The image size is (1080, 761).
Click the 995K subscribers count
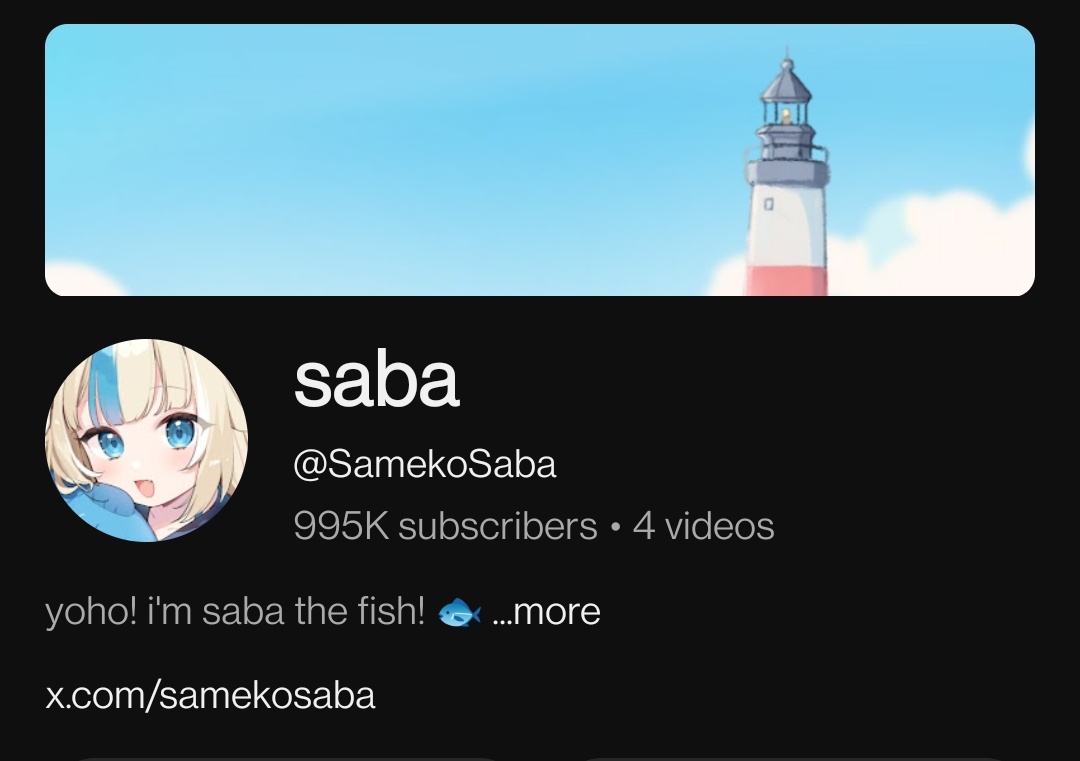click(445, 526)
